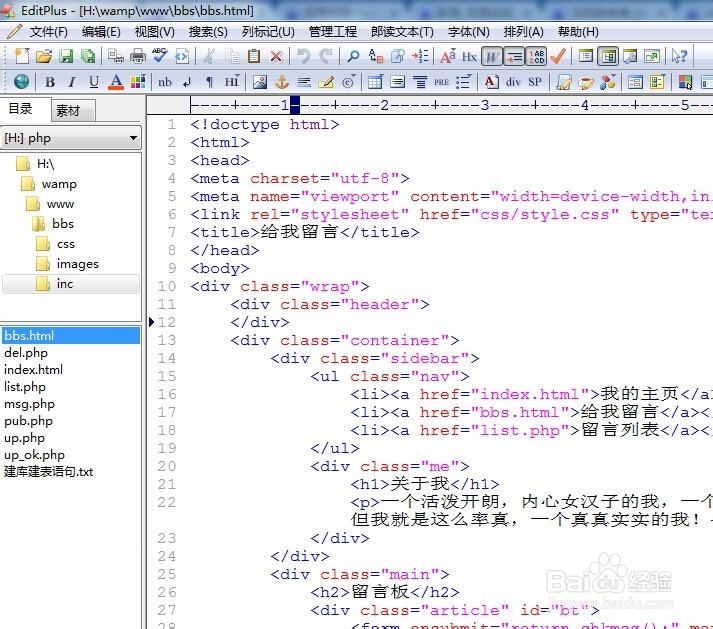
Task: Create a new document with the New icon
Action: point(21,56)
